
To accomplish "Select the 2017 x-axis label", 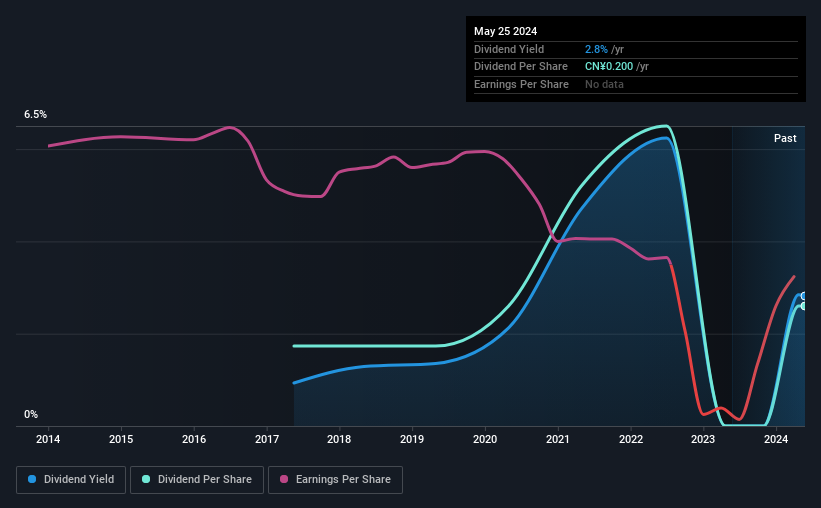I will 267,439.
